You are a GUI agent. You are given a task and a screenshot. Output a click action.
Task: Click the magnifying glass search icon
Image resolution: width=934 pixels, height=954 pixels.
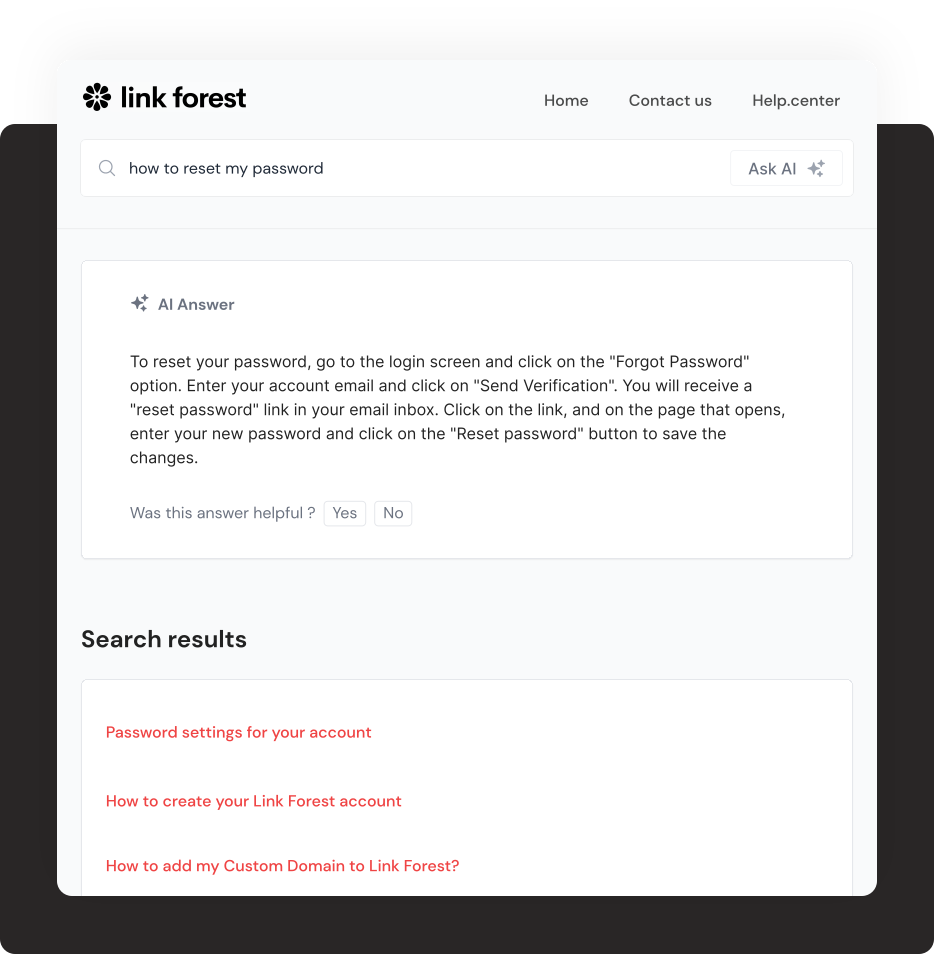pyautogui.click(x=107, y=168)
